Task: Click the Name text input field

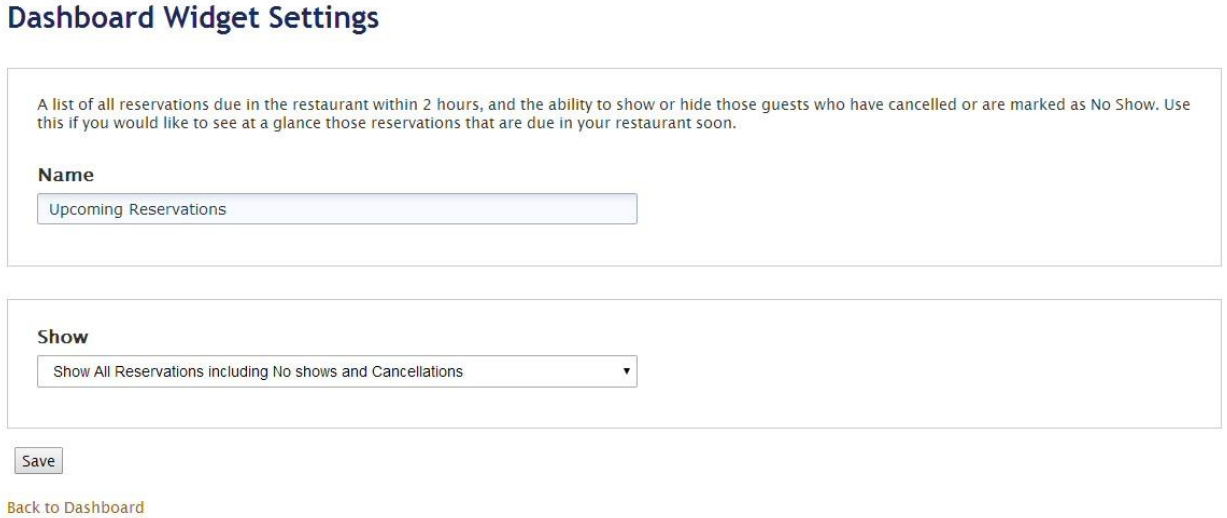Action: click(336, 210)
